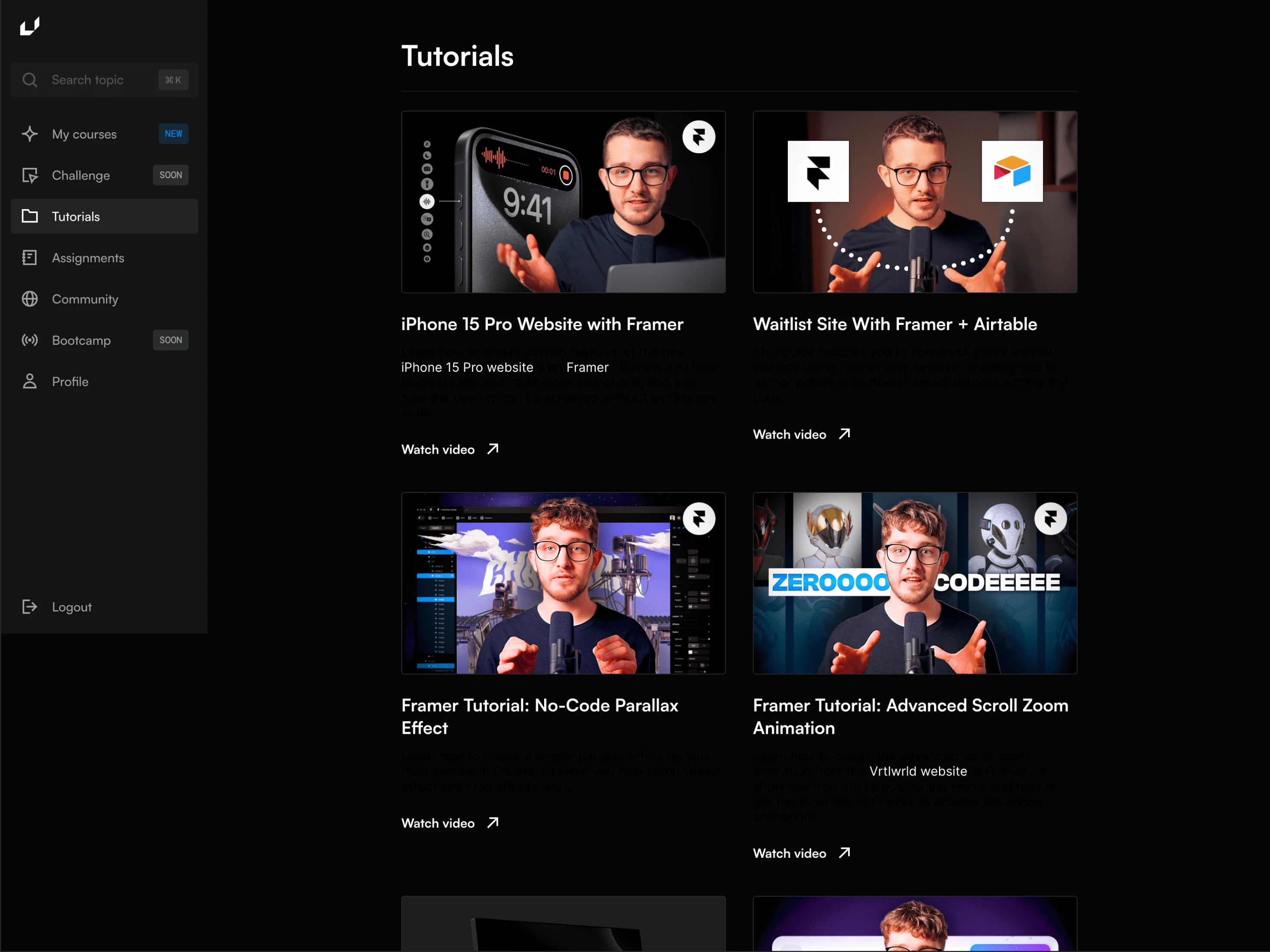Open Profile in the sidebar
Viewport: 1270px width, 952px height.
pos(104,382)
